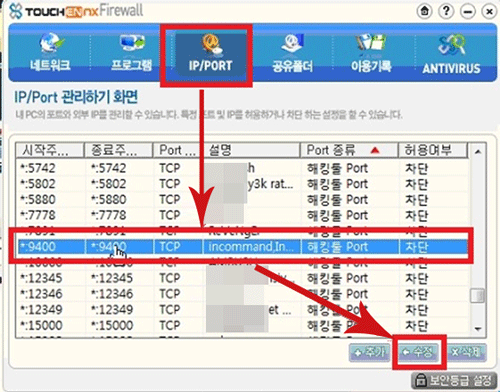Image resolution: width=500 pixels, height=392 pixels.
Task: Select the *:7778 port row
Action: (243, 215)
